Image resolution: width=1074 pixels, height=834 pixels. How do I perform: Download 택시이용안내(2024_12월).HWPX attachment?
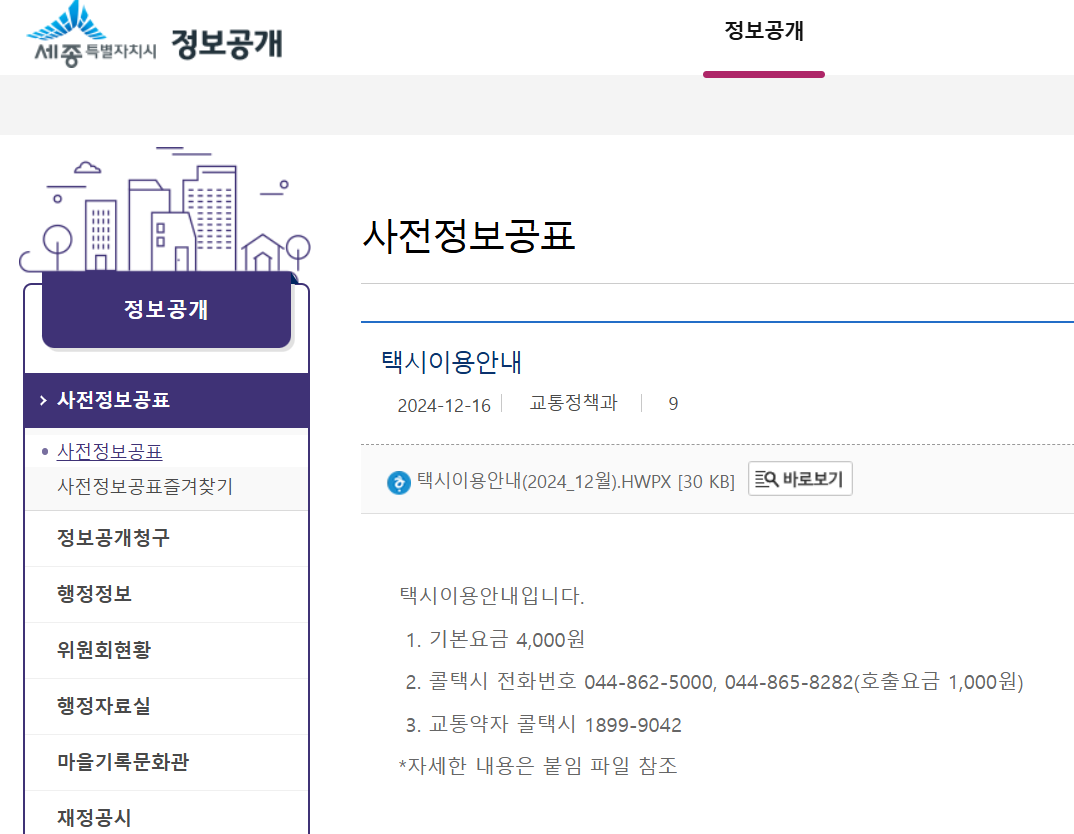[575, 481]
